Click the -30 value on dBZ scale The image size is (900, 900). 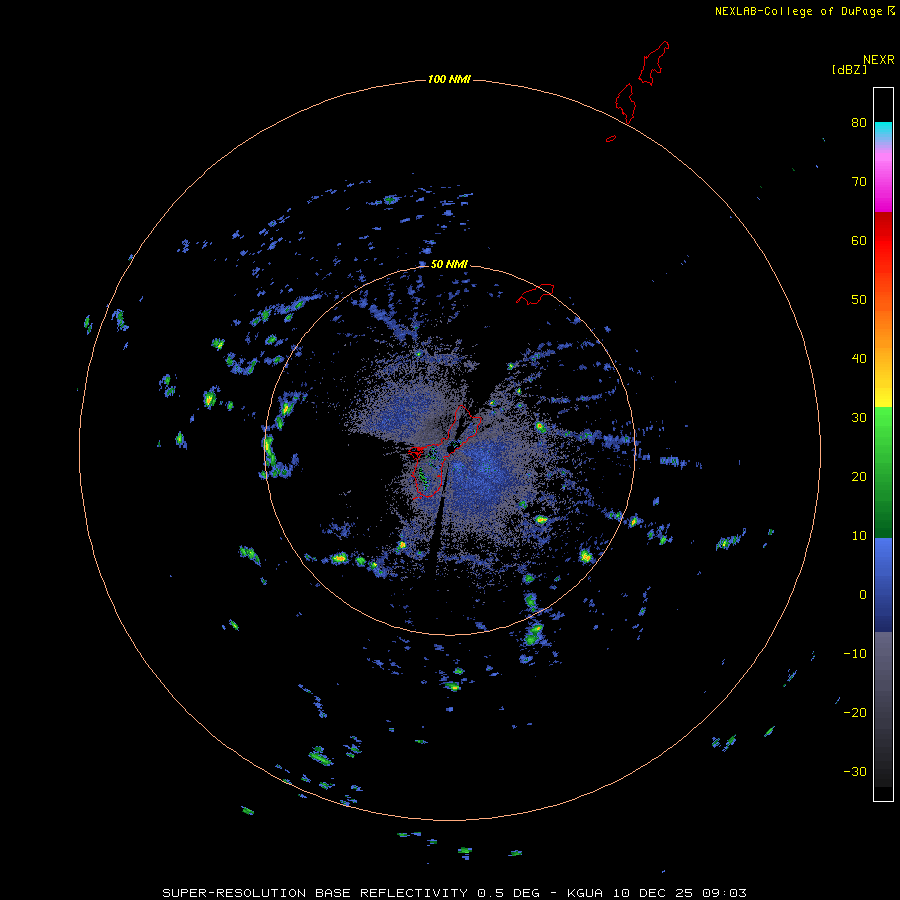pos(855,772)
